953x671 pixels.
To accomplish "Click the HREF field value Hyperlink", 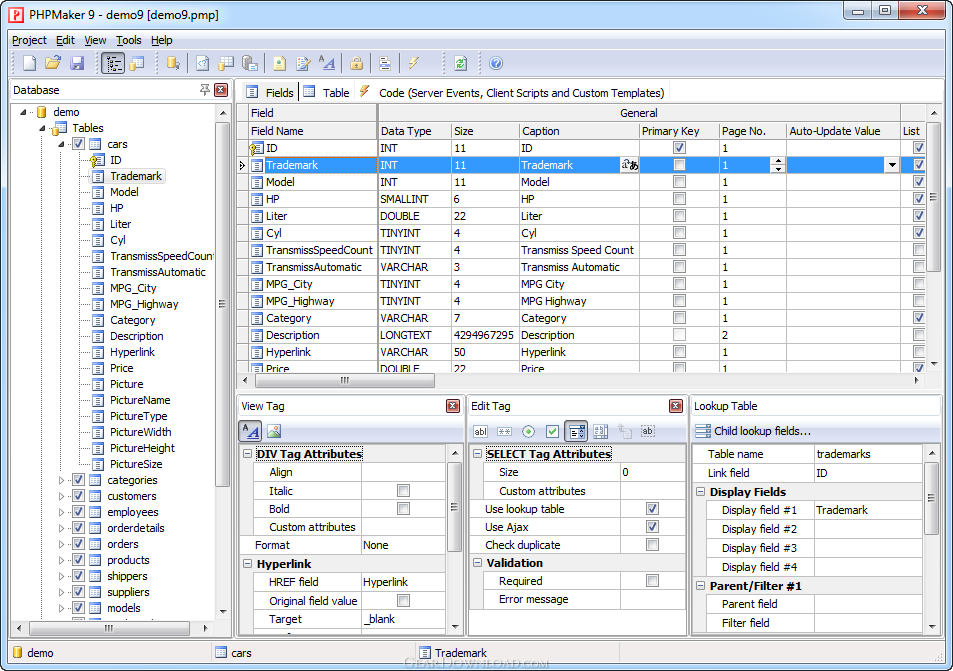I will click(403, 582).
